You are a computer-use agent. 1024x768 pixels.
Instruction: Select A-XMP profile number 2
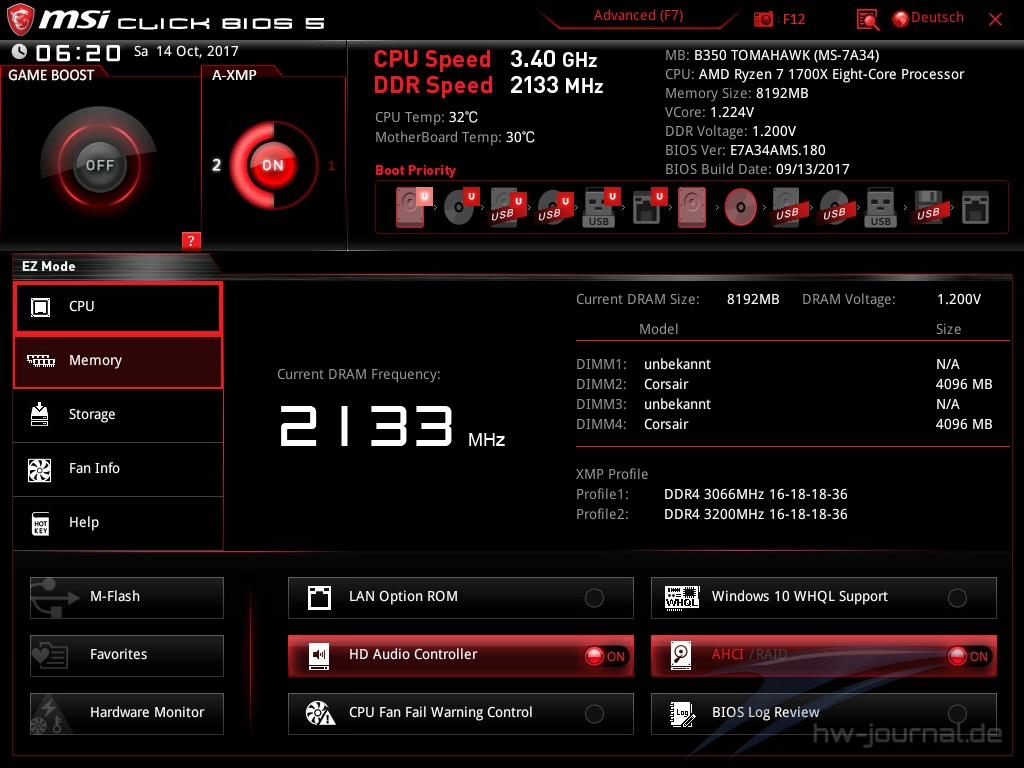[x=217, y=165]
